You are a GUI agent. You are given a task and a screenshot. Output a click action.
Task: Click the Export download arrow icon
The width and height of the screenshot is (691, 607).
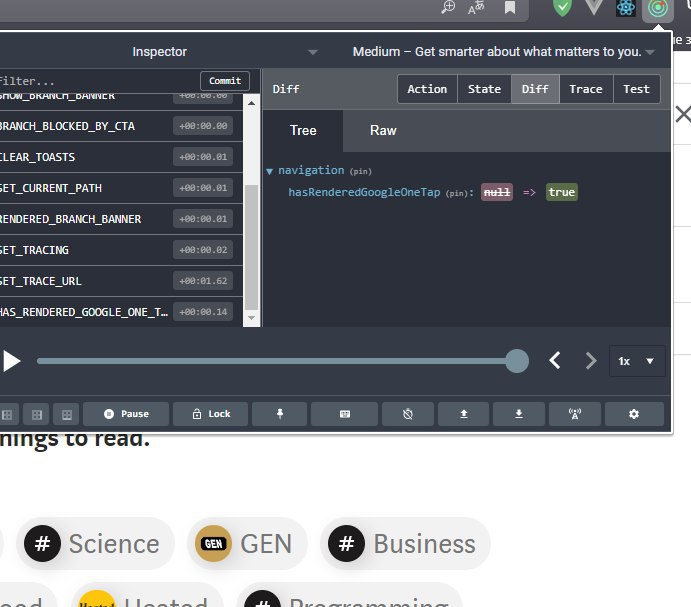[x=519, y=414]
